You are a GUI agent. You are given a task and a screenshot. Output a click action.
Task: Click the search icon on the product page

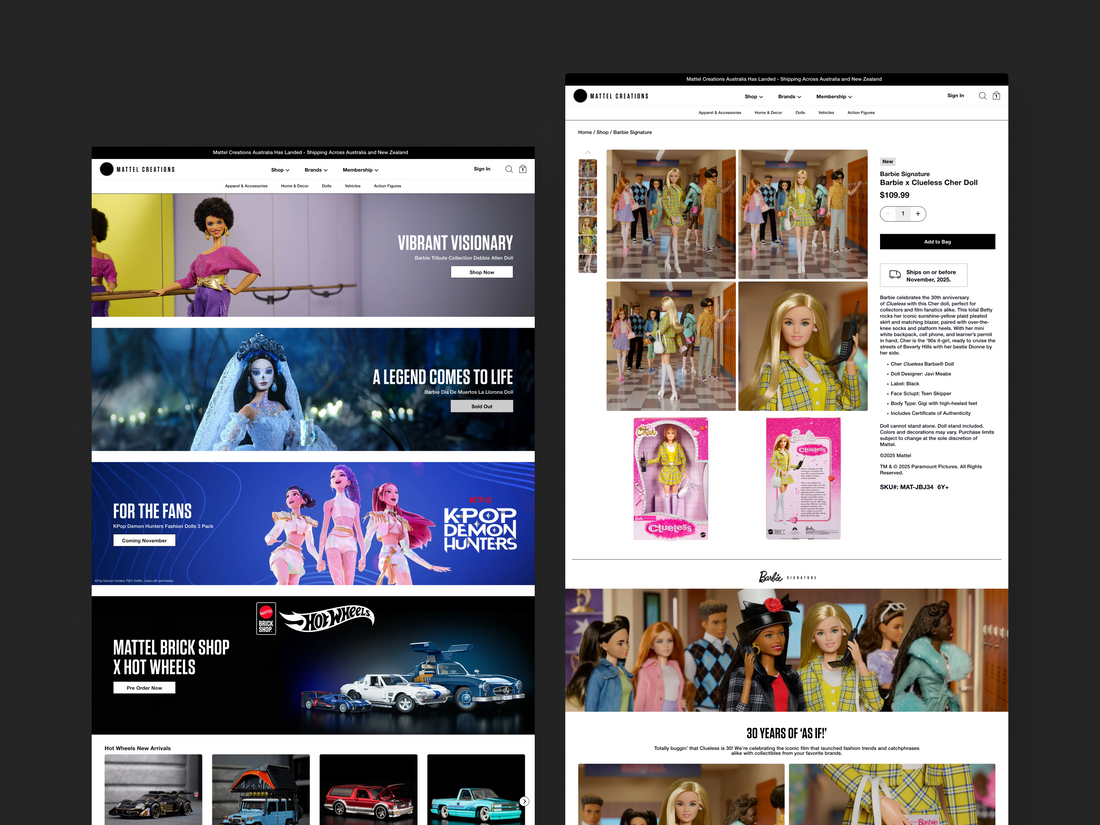point(982,96)
